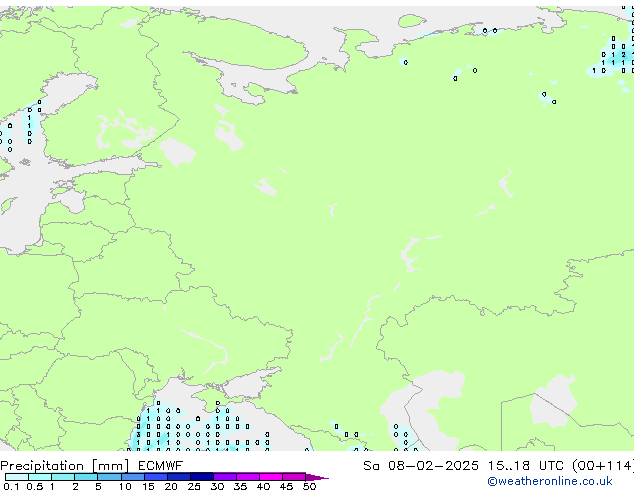Click the "Sa 08-02-2025" date text

coord(421,466)
